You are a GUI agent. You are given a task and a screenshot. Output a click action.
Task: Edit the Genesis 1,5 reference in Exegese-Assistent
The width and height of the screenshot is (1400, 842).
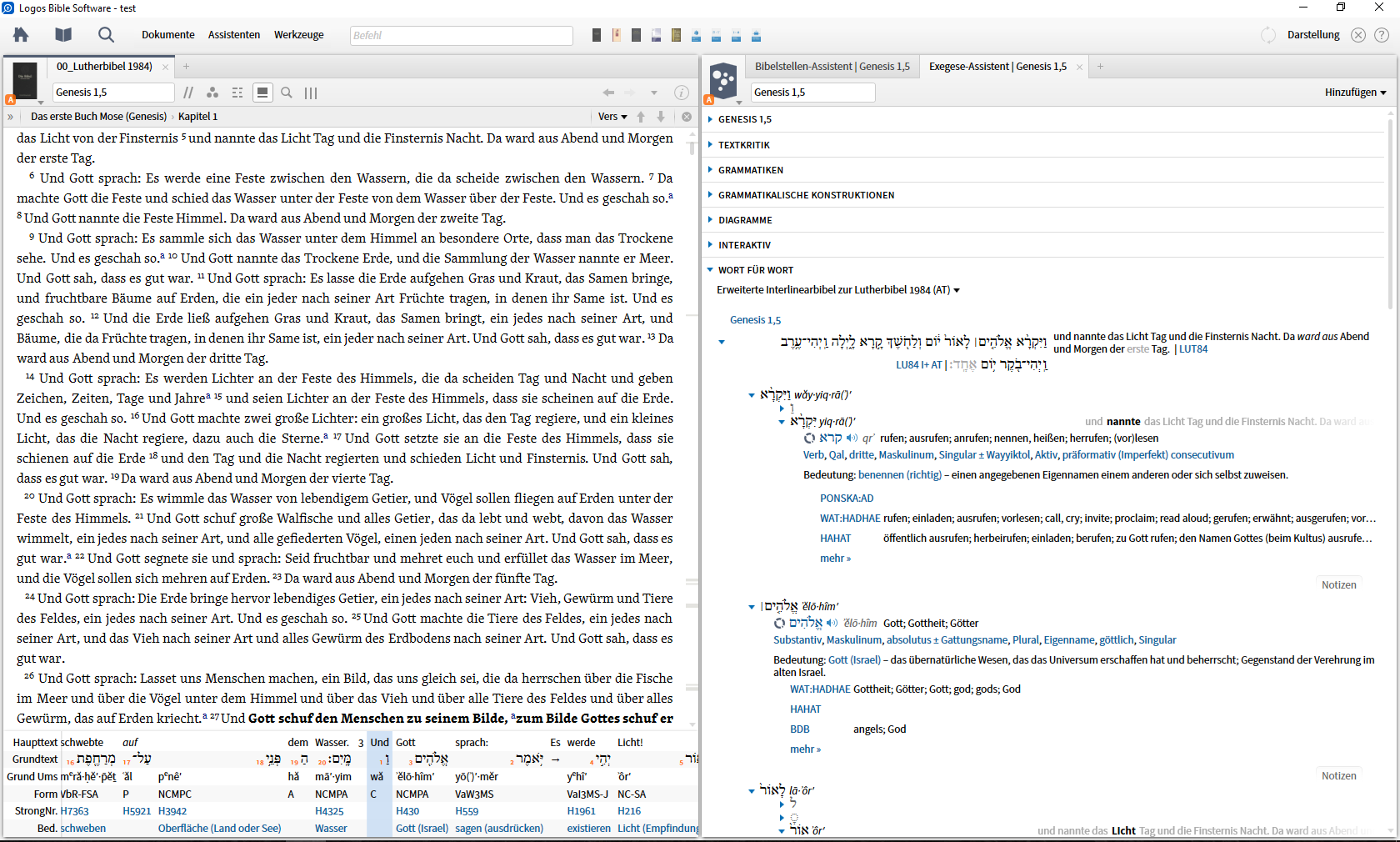(x=812, y=93)
